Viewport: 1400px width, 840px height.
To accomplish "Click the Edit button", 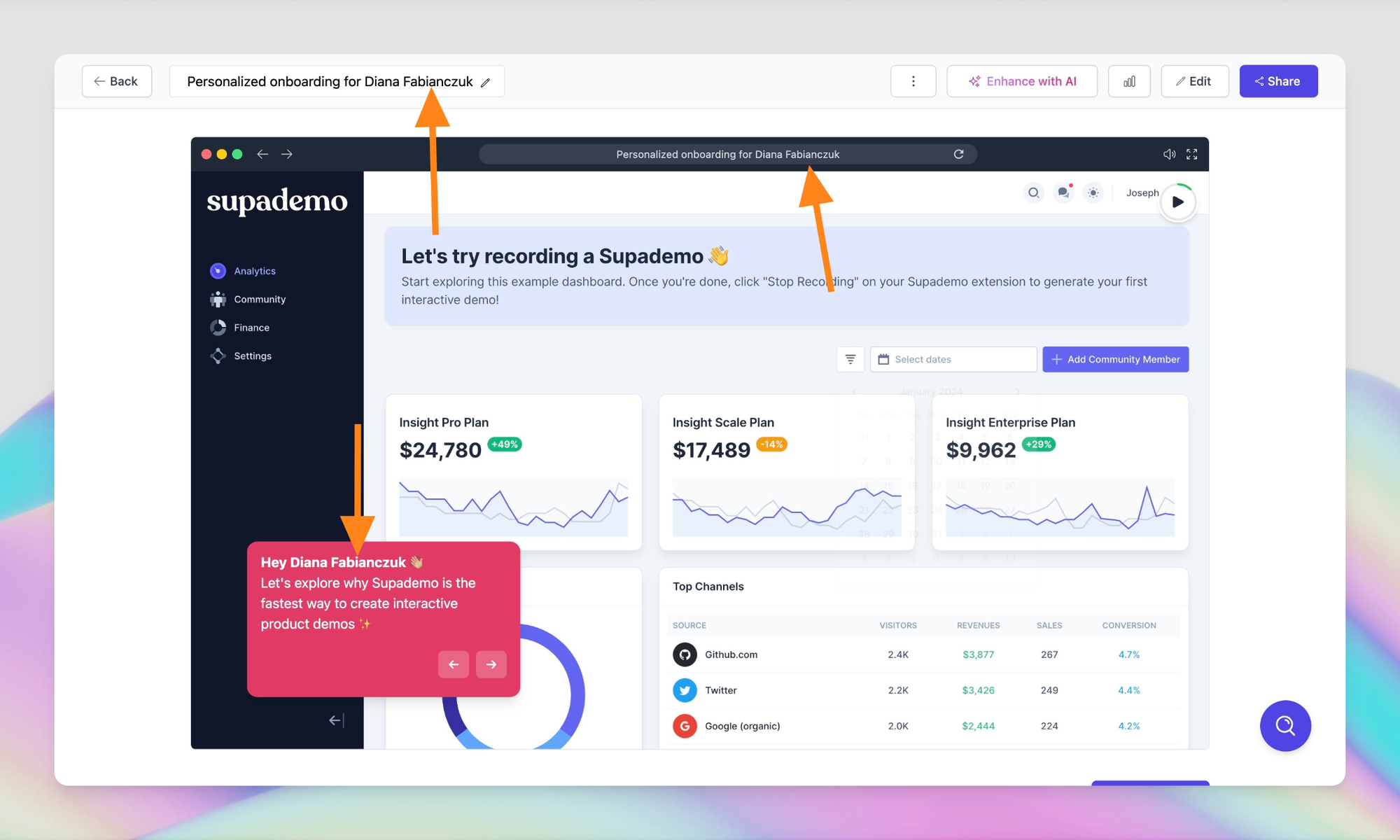I will pyautogui.click(x=1194, y=81).
